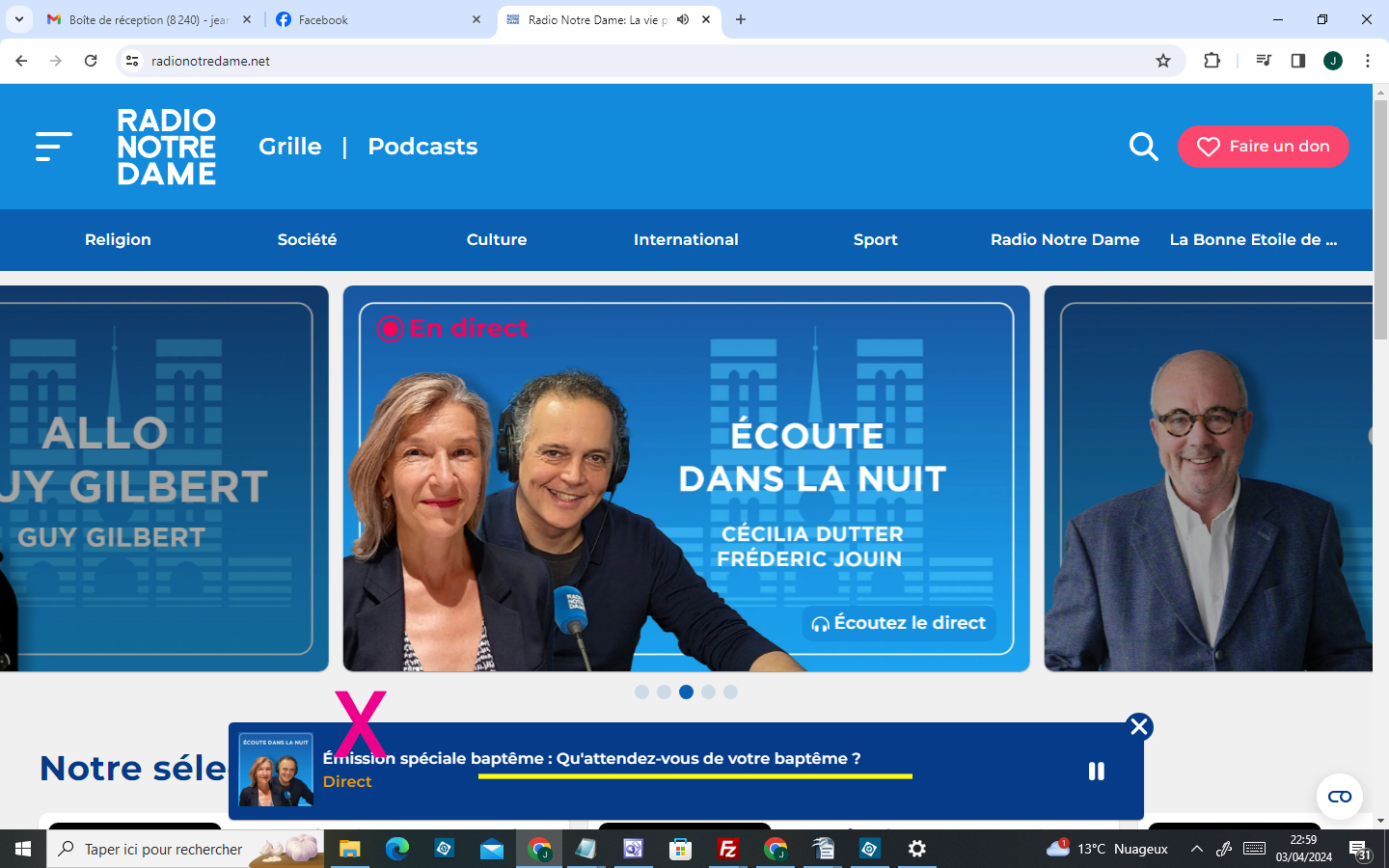Select the third active carousel dot
The image size is (1389, 868).
tap(686, 692)
